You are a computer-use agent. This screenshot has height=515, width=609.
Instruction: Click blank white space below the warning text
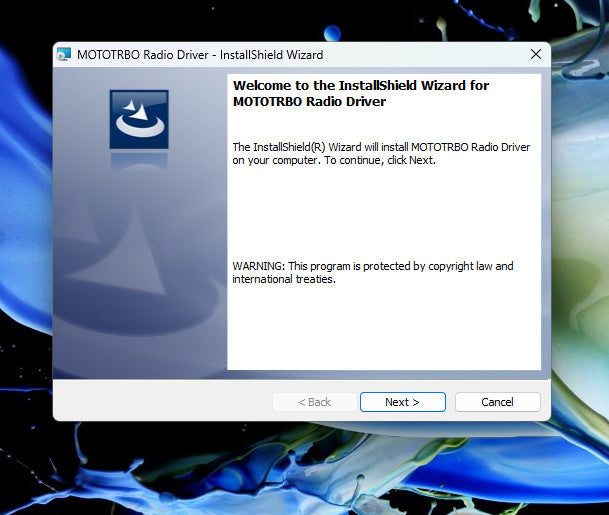380,330
